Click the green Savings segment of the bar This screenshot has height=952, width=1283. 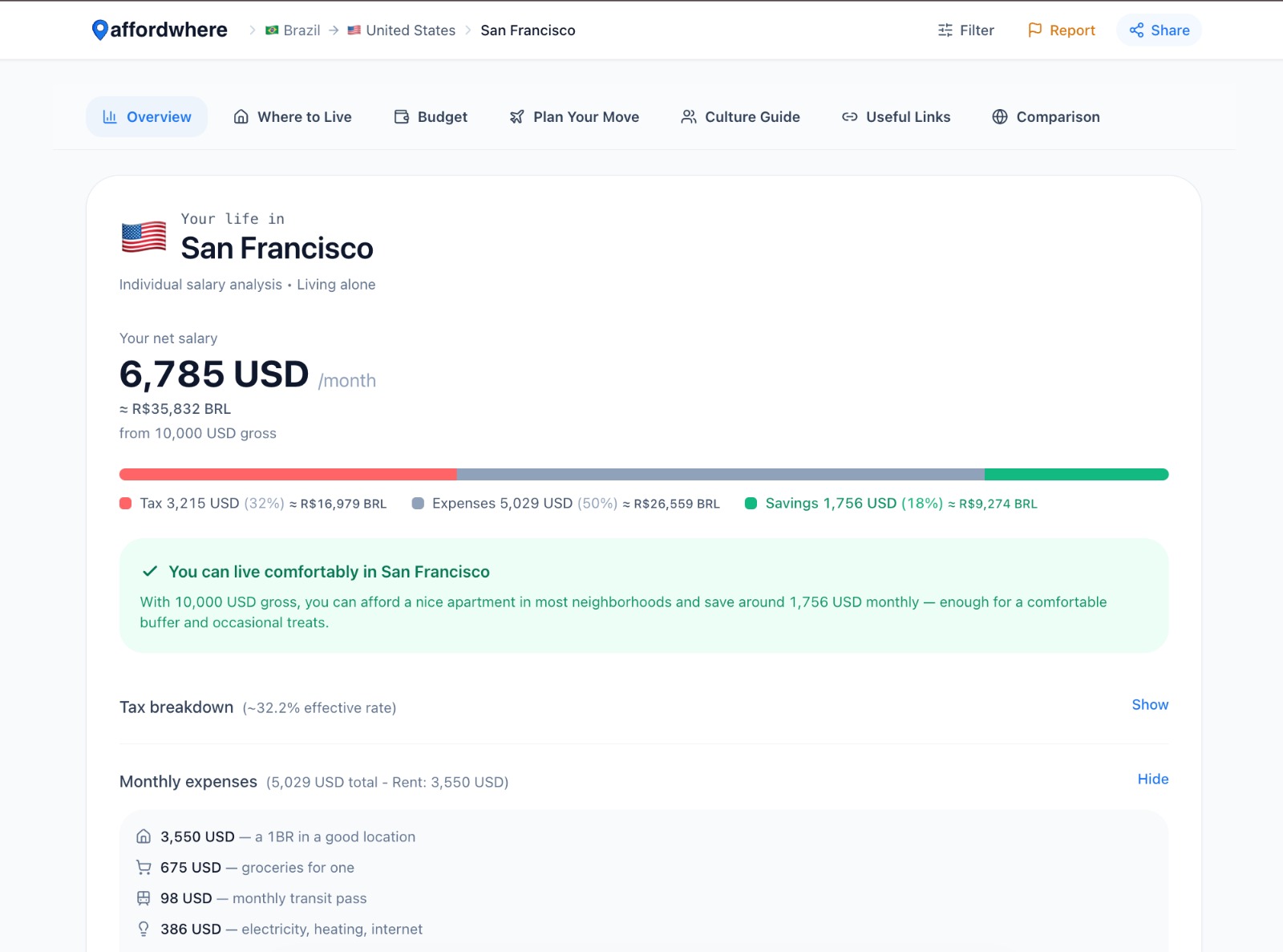pyautogui.click(x=1076, y=475)
